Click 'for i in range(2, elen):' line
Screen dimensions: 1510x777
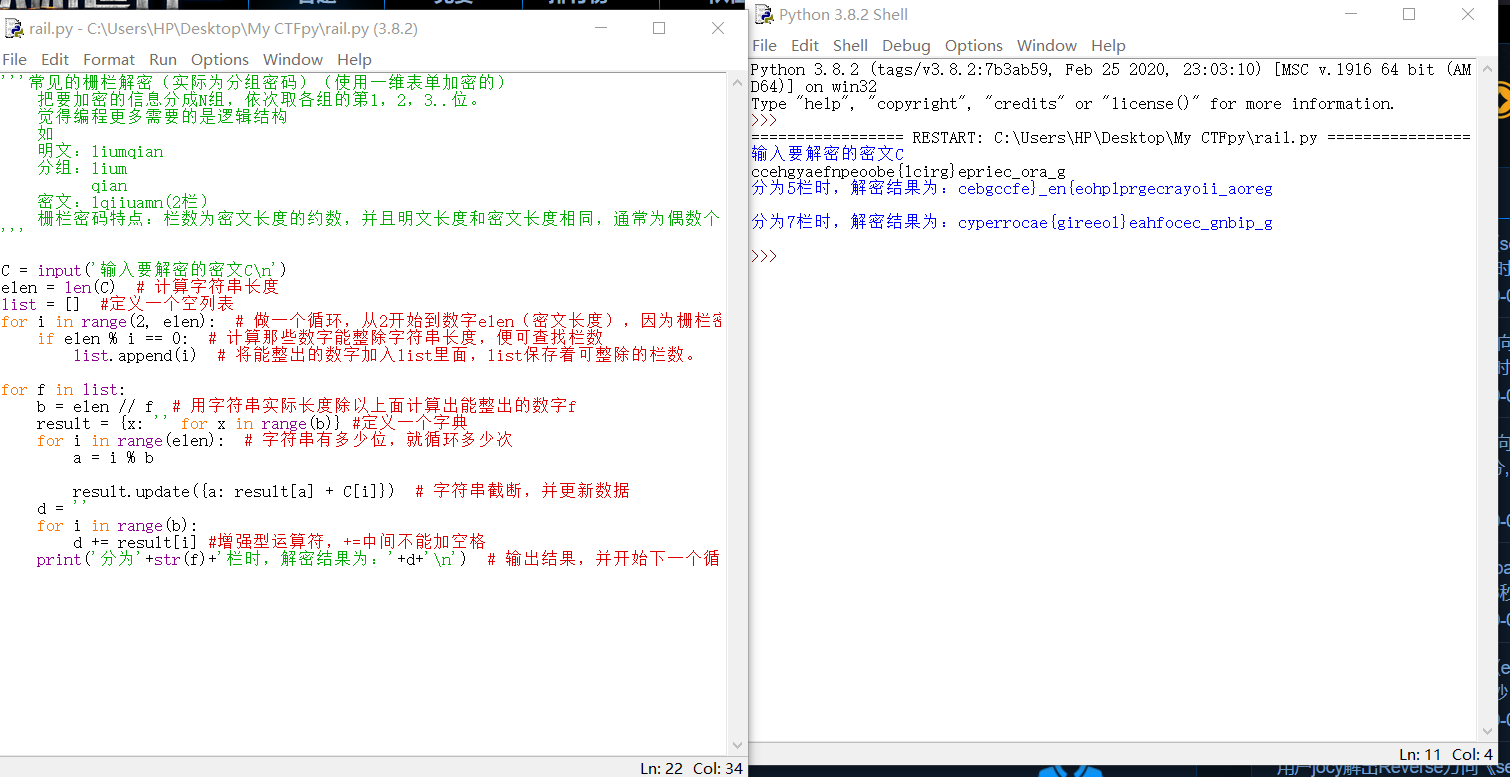coord(360,321)
